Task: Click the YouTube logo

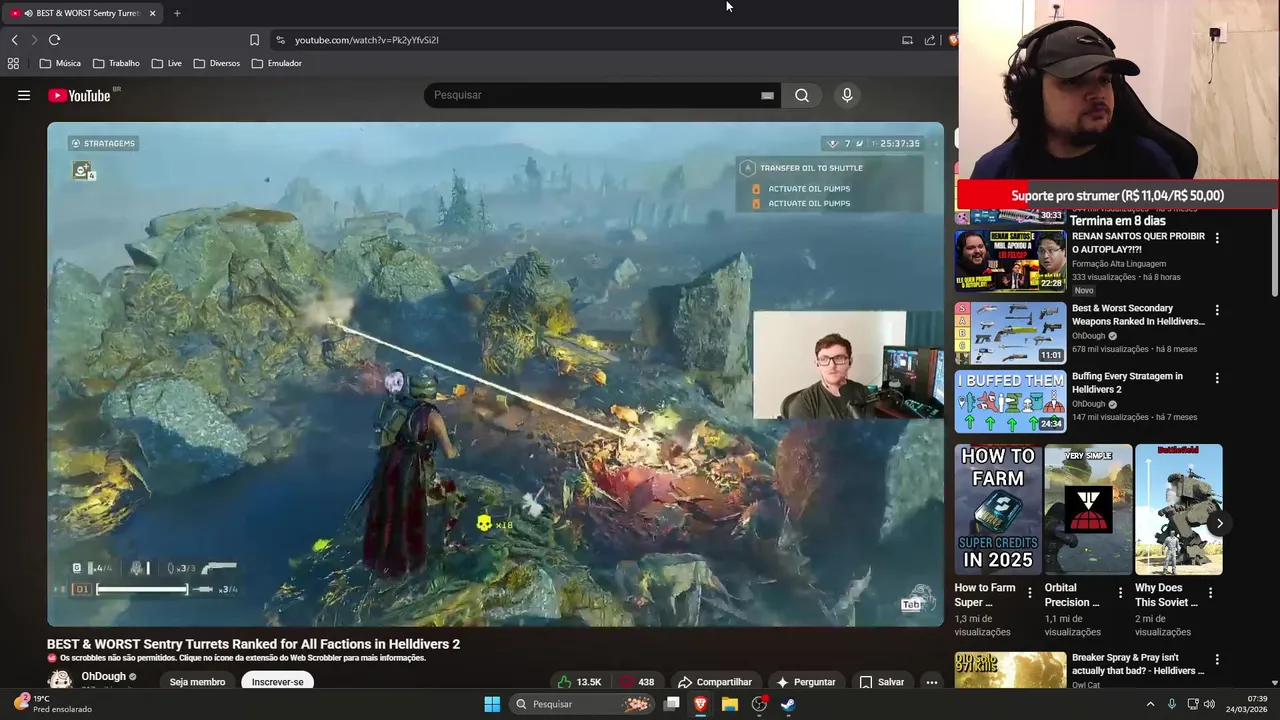Action: click(79, 95)
